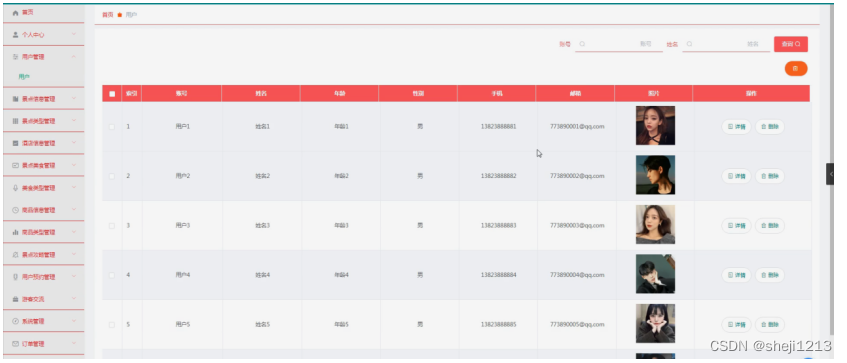Open photo thumbnail of 用户2
The image size is (847, 363).
coord(655,175)
